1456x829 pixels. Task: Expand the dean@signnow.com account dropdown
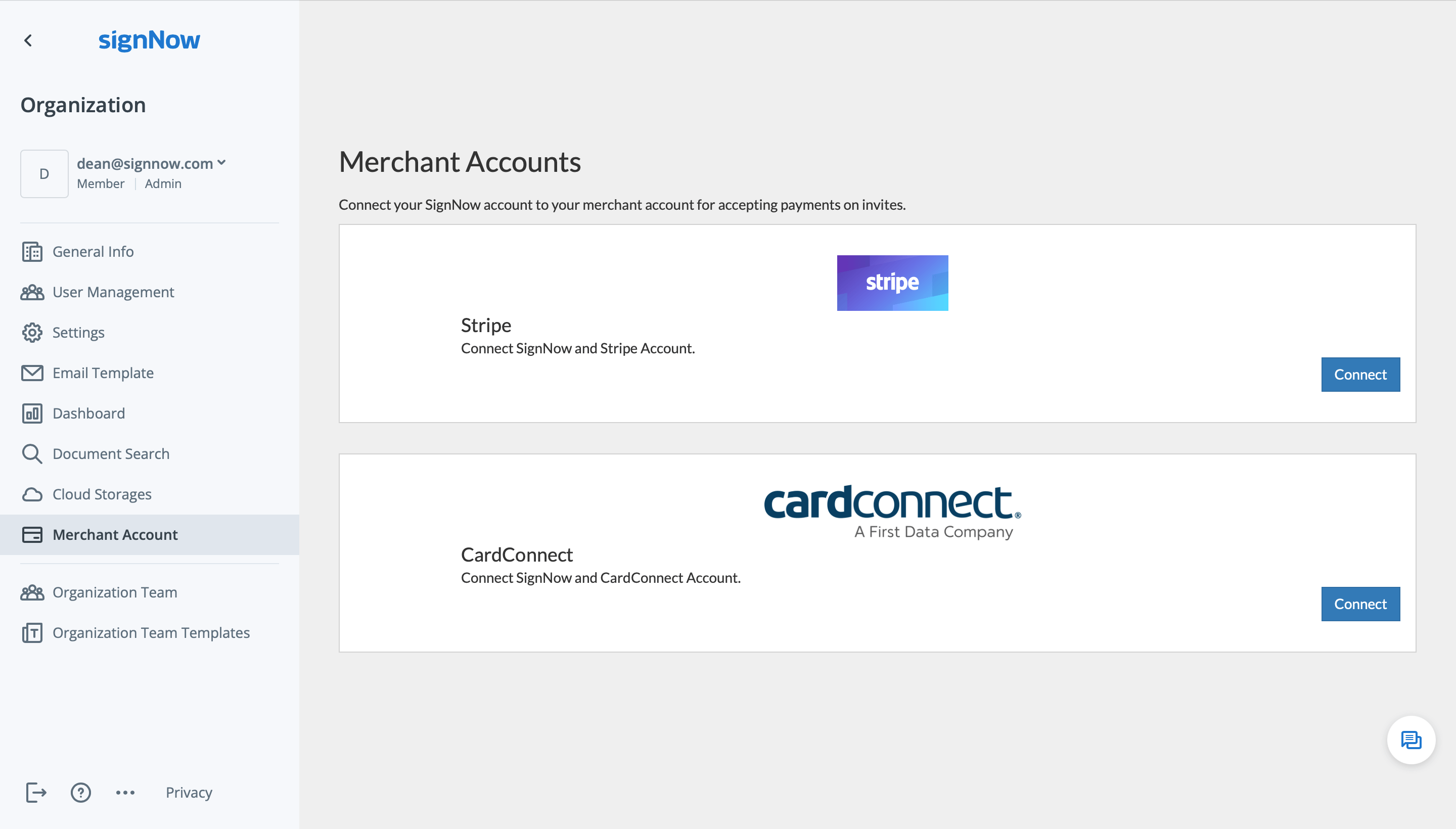tap(221, 162)
